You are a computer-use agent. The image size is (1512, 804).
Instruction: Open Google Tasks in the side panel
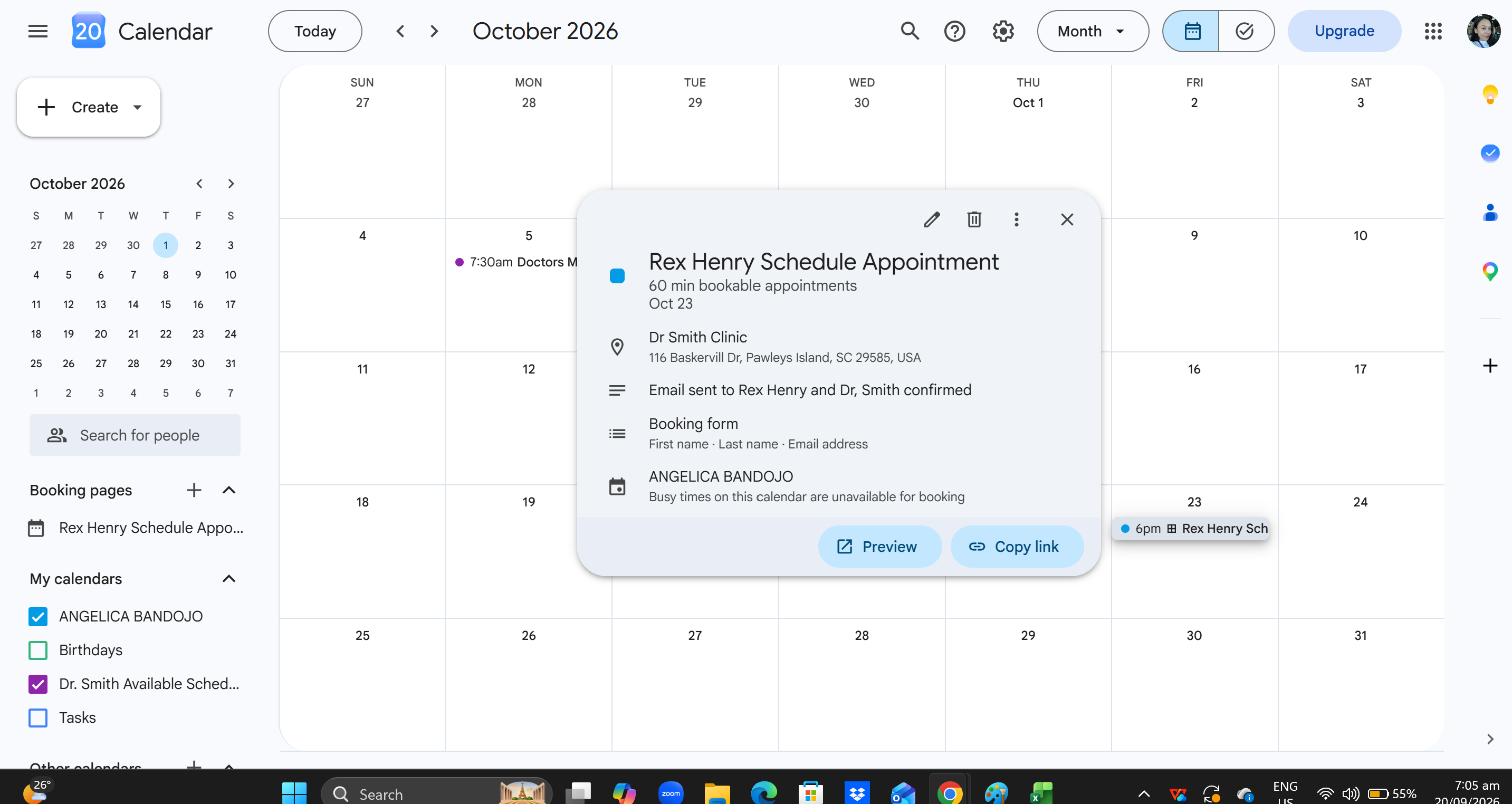click(x=1490, y=153)
